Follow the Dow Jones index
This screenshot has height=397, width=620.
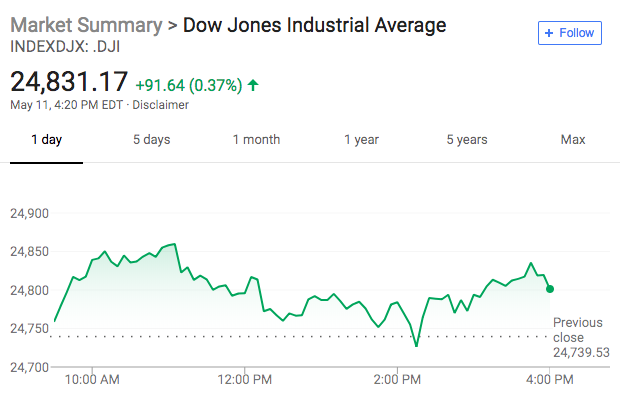(570, 33)
